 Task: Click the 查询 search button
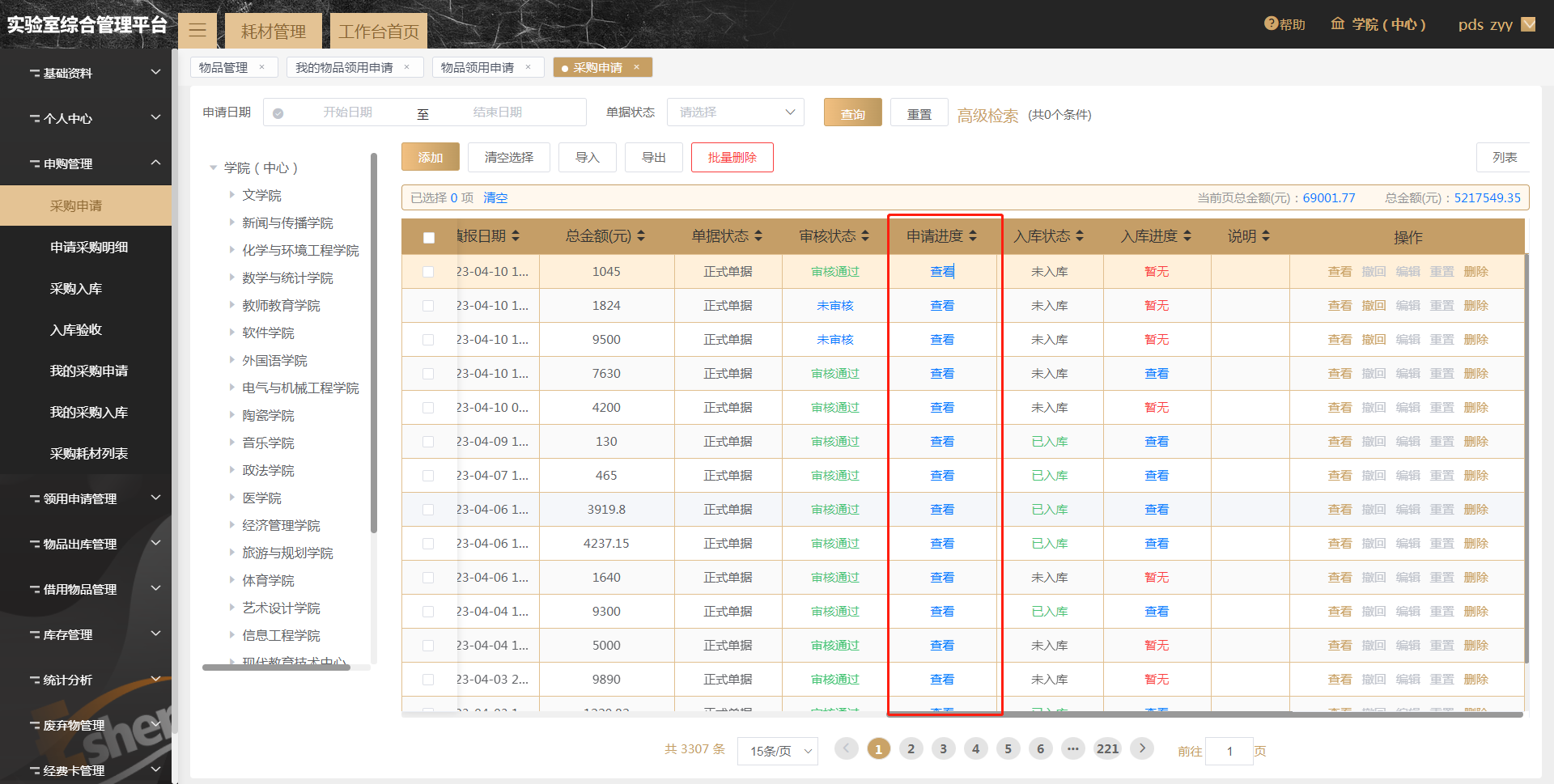click(852, 113)
